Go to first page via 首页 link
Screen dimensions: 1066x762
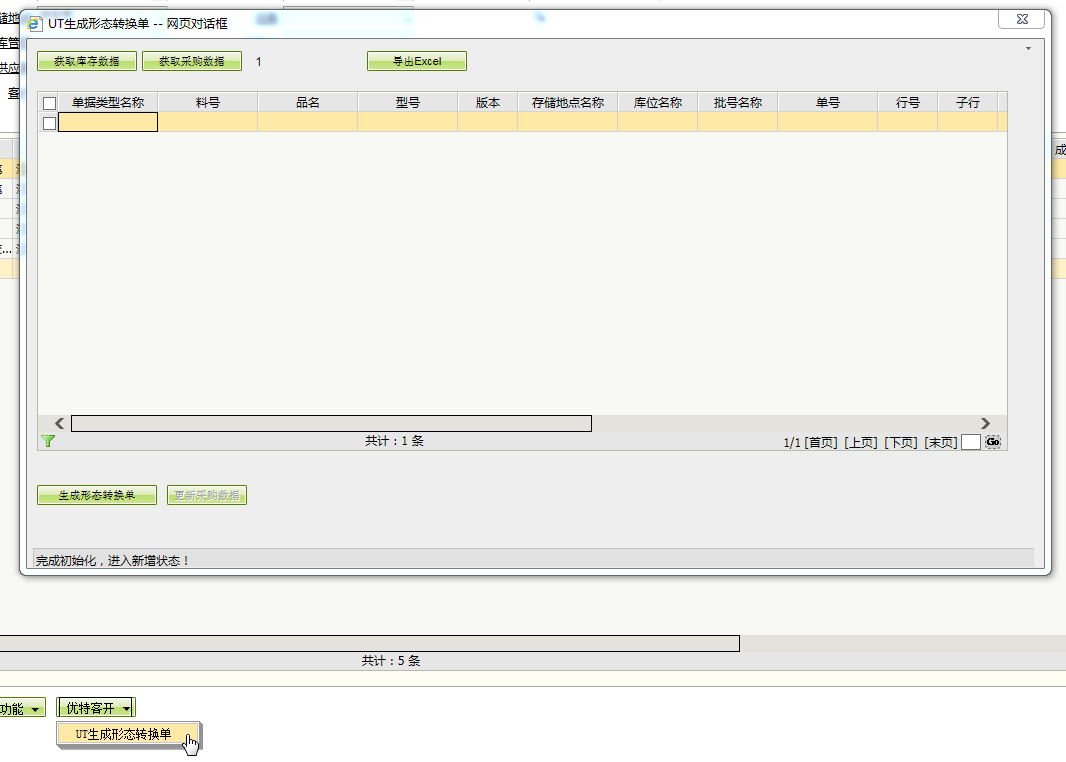(822, 443)
